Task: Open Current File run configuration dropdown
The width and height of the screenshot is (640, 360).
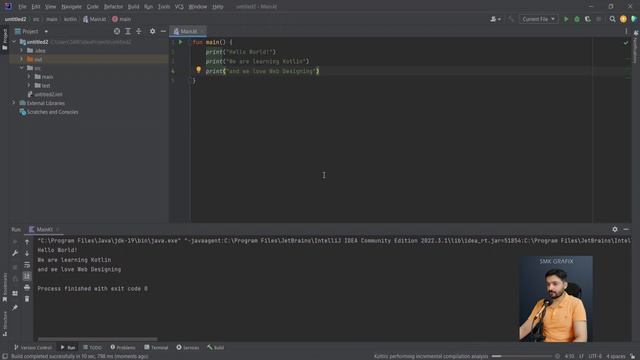Action: click(x=538, y=19)
